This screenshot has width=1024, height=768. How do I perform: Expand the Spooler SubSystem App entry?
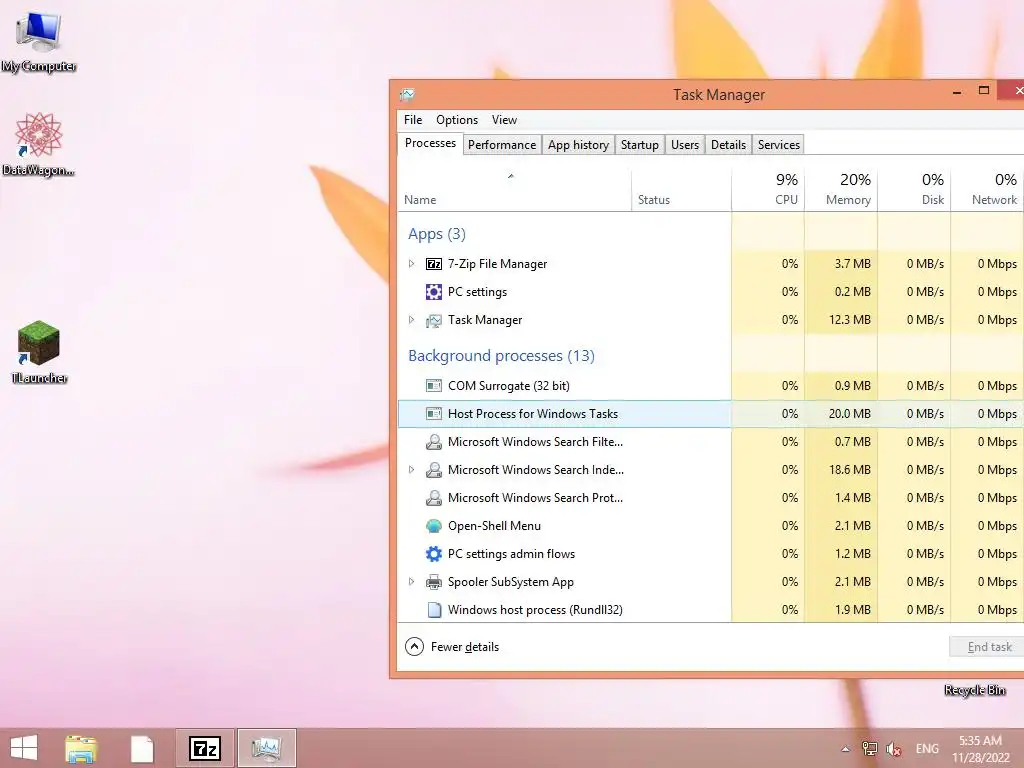[x=411, y=582]
